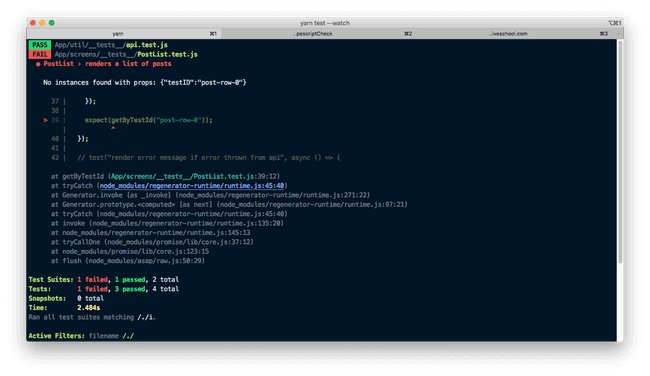Image resolution: width=650 pixels, height=376 pixels.
Task: Add a new tab with plus button
Action: click(x=618, y=34)
